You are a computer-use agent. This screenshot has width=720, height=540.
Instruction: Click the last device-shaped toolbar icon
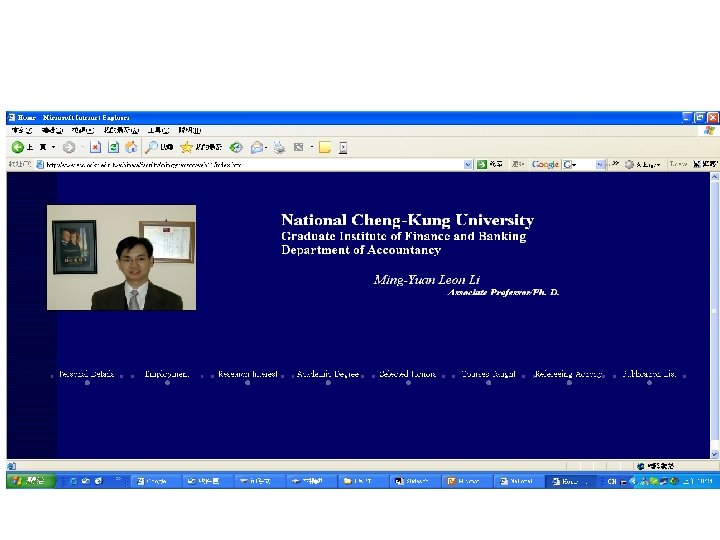click(x=343, y=147)
